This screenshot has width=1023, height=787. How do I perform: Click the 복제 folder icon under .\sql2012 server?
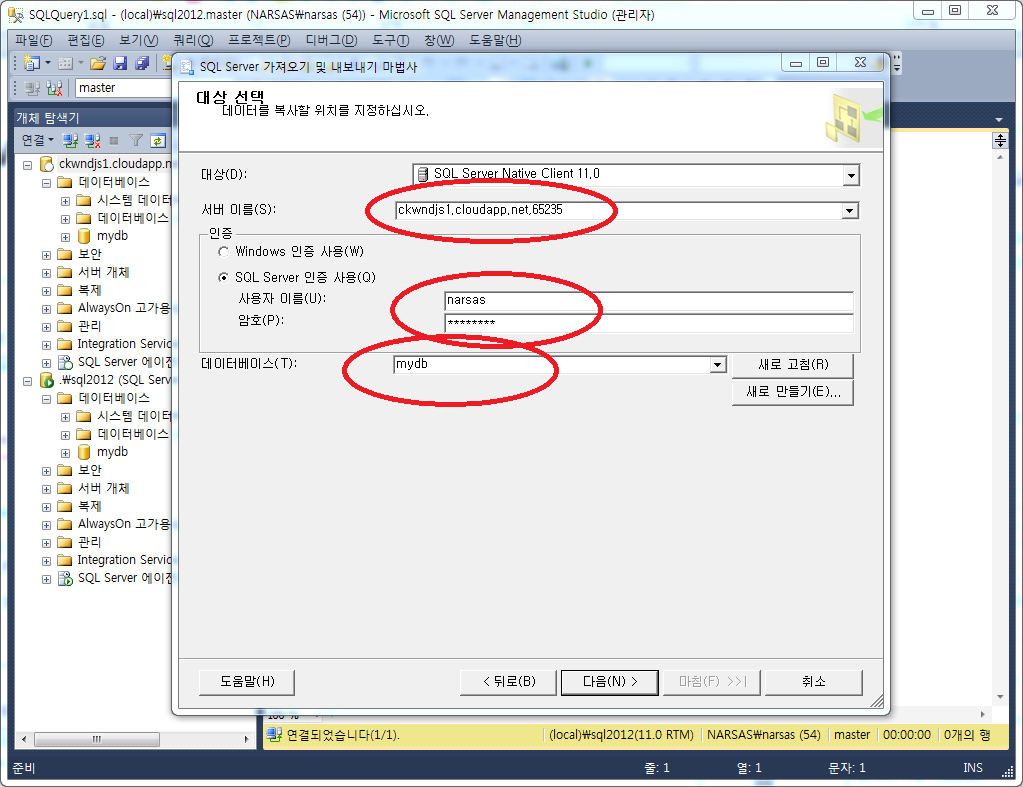click(65, 506)
